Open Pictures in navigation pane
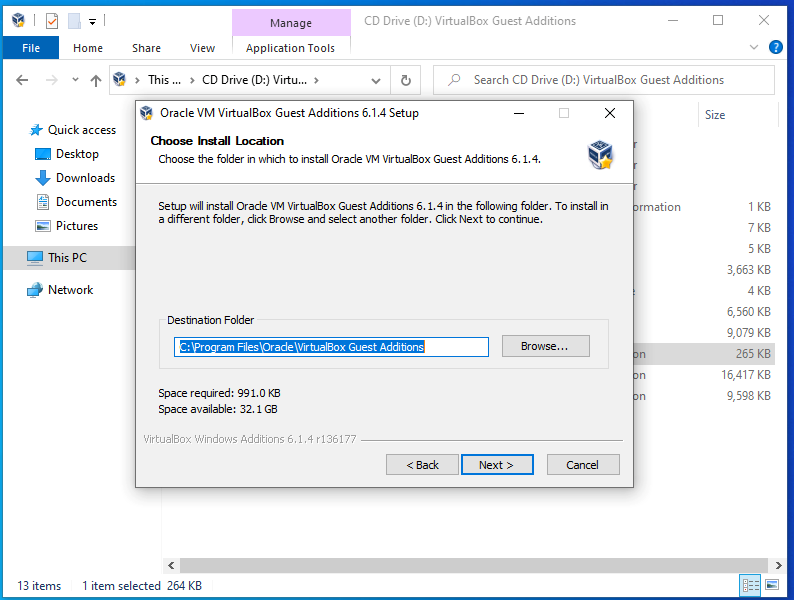 pyautogui.click(x=76, y=226)
